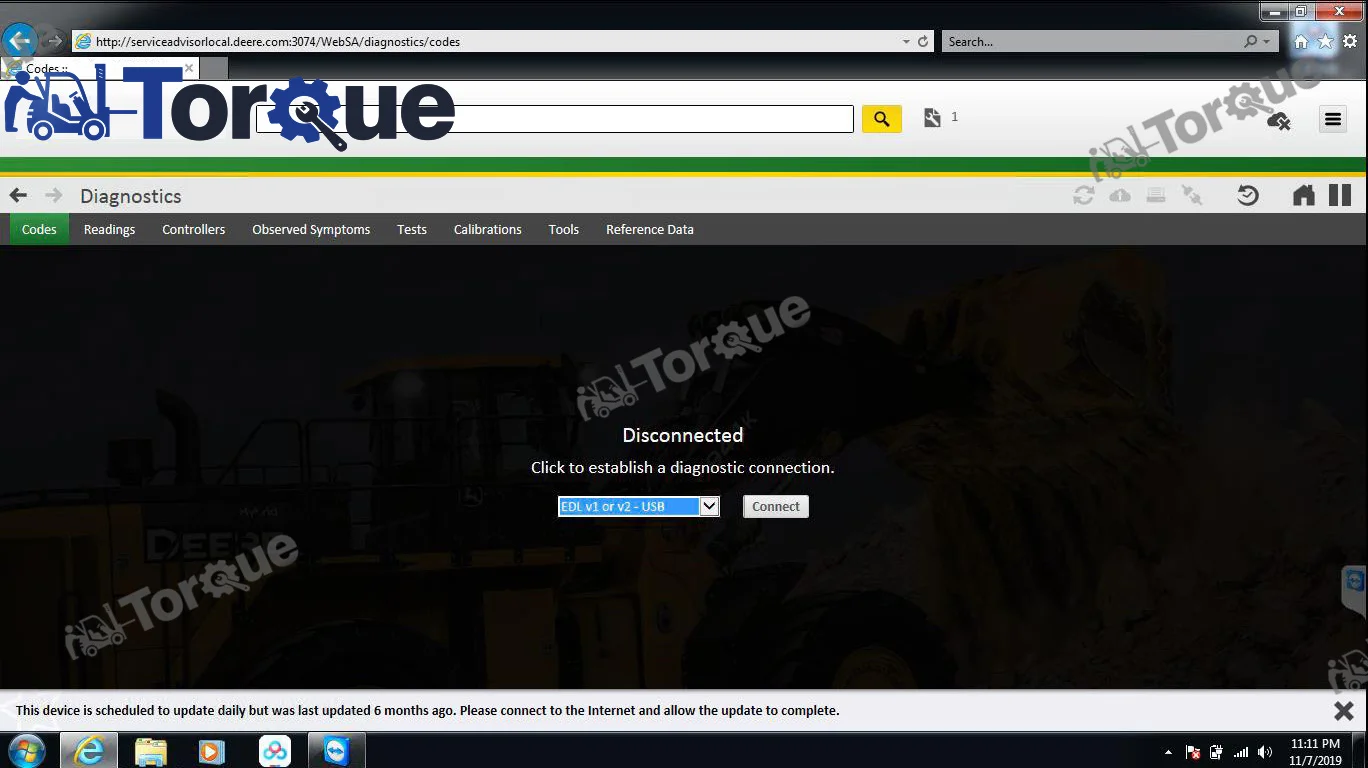Open the taskbar clock showing 11:11 PM
Screen dimensions: 1368x768
coord(1316,752)
